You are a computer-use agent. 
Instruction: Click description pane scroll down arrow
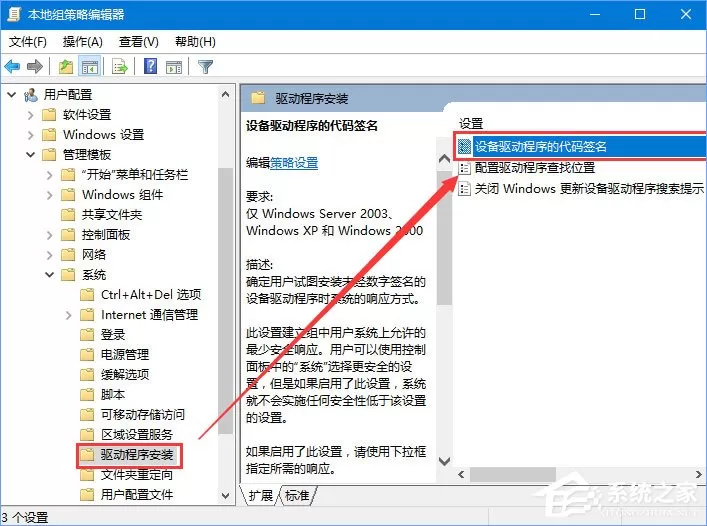(444, 461)
